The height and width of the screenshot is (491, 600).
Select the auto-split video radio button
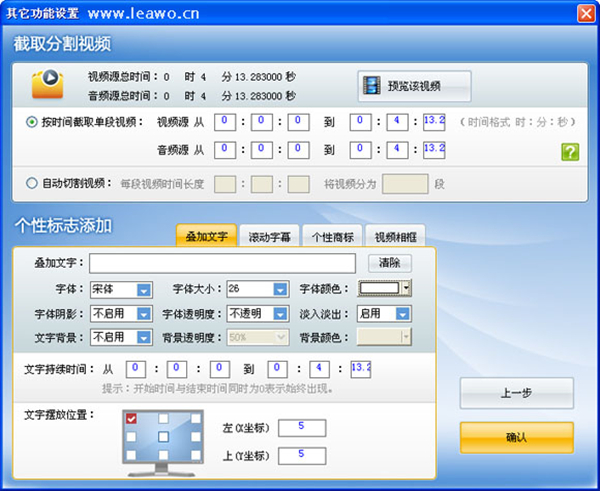(31, 183)
